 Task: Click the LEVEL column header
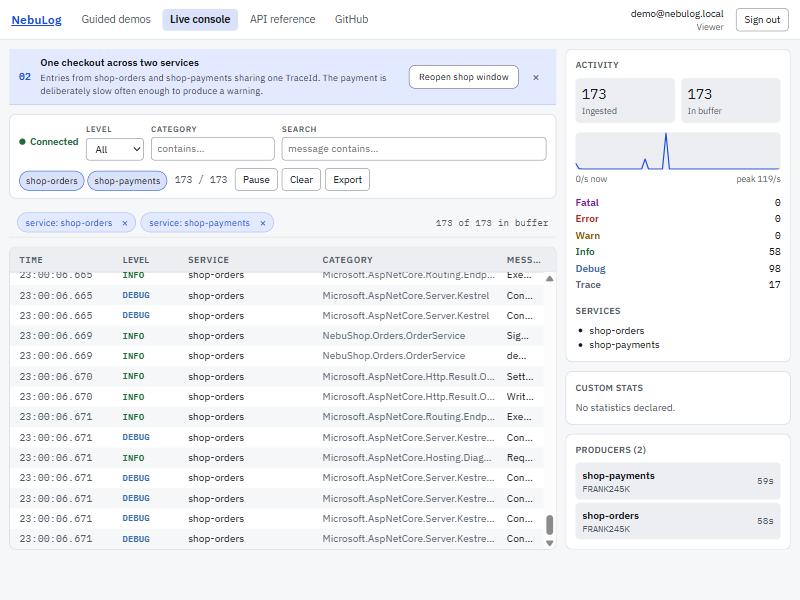pyautogui.click(x=136, y=260)
